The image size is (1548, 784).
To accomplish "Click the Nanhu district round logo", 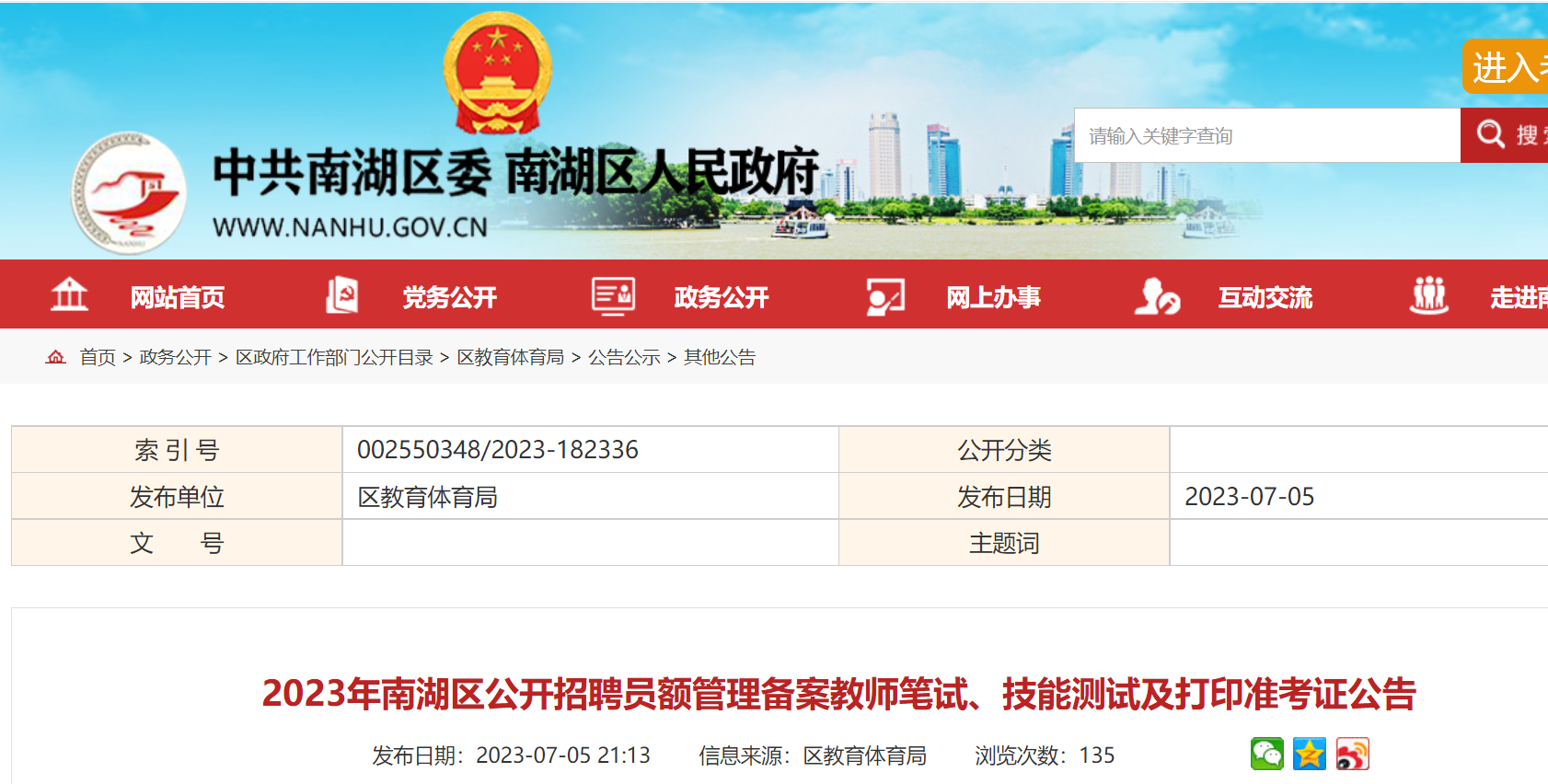I will point(129,193).
